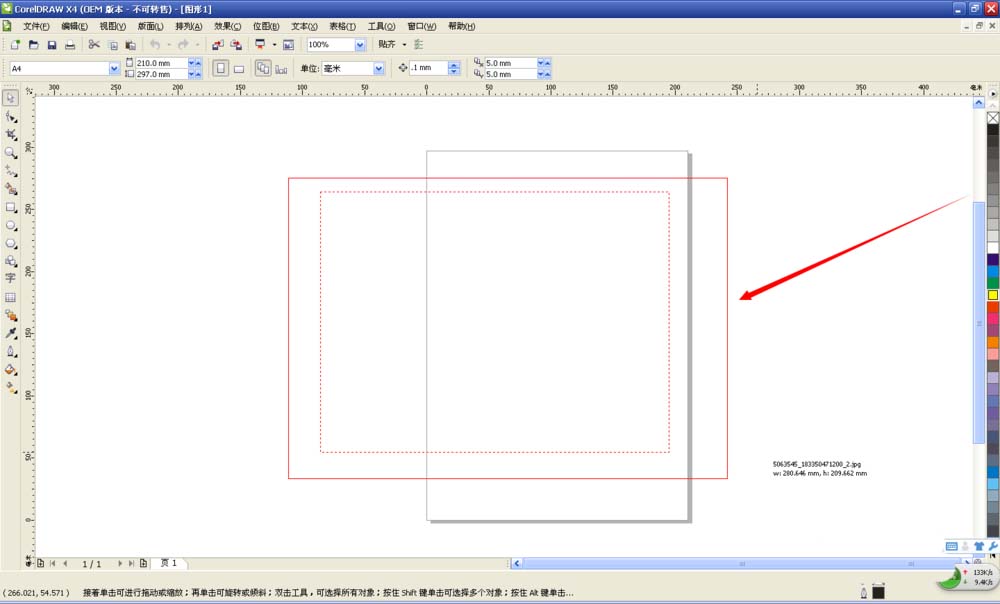Click the Save diskette icon
The width and height of the screenshot is (1000, 604).
coord(52,45)
